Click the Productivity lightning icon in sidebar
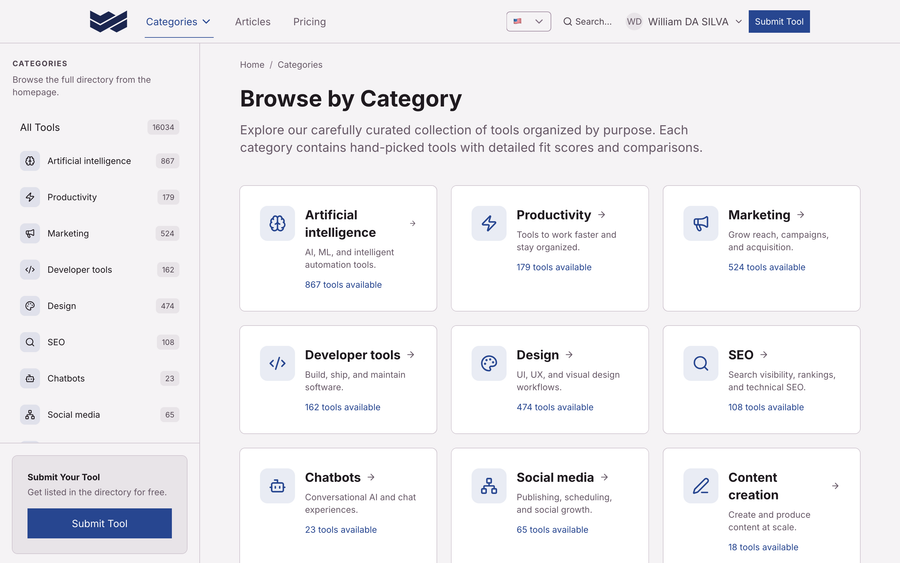The image size is (900, 563). tap(30, 197)
